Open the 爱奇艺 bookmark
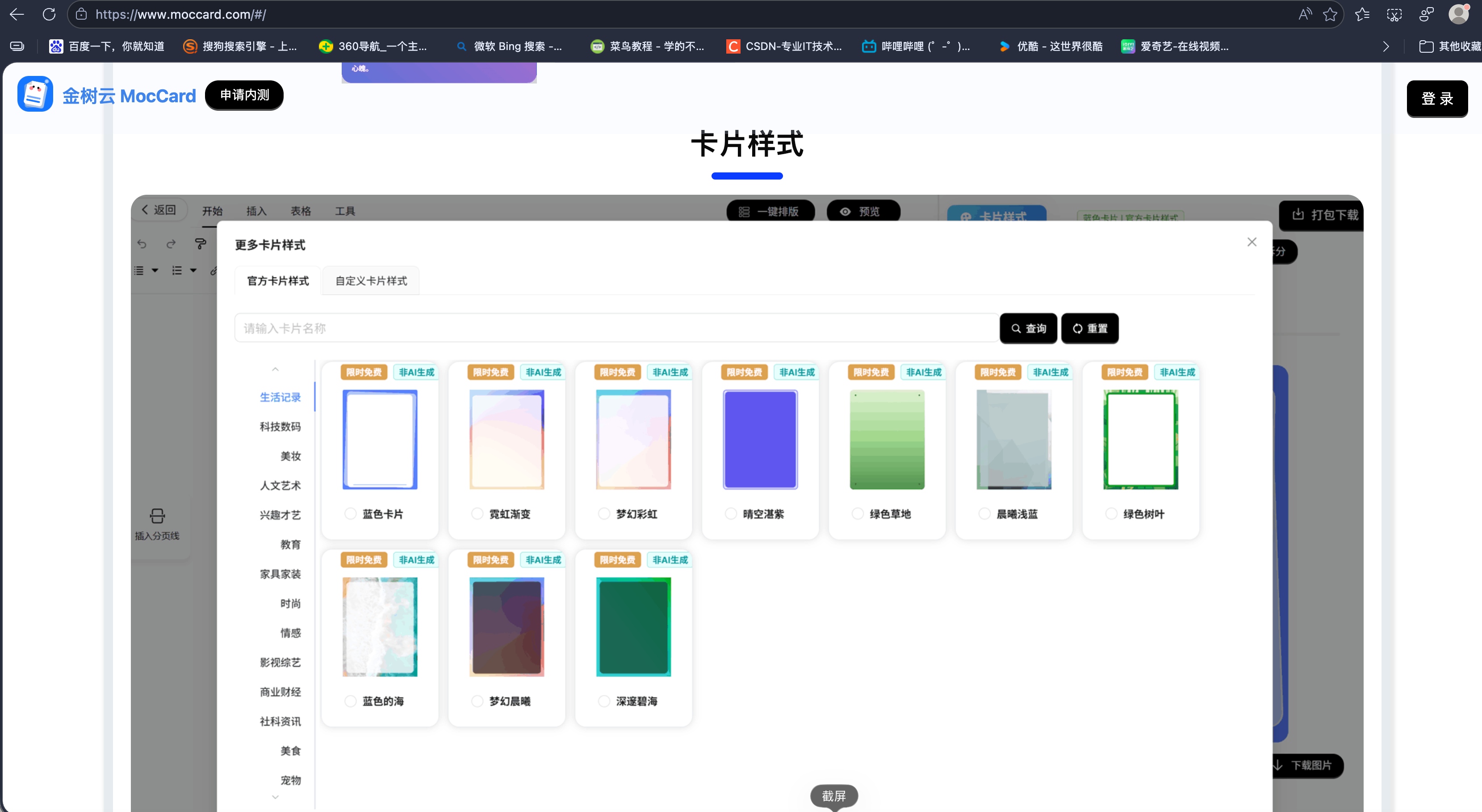The height and width of the screenshot is (812, 1482). [x=1175, y=46]
